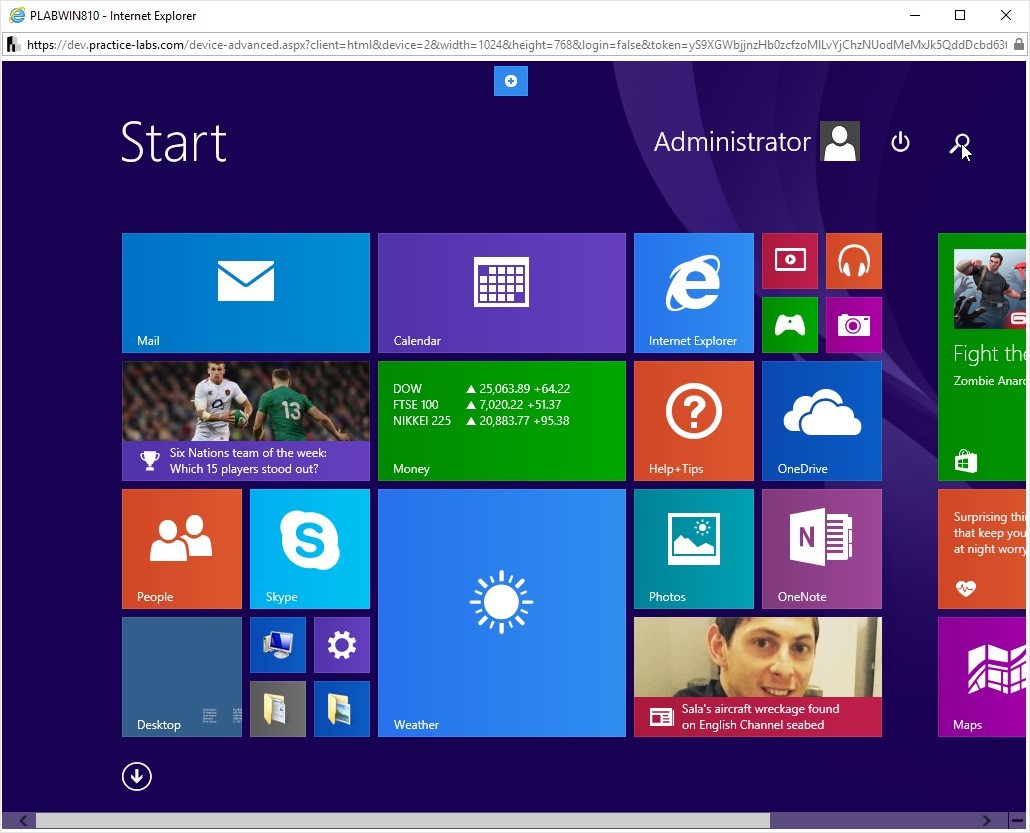Viewport: 1030px width, 833px height.
Task: Expand the blue plus toolbar handle at top
Action: (x=511, y=81)
